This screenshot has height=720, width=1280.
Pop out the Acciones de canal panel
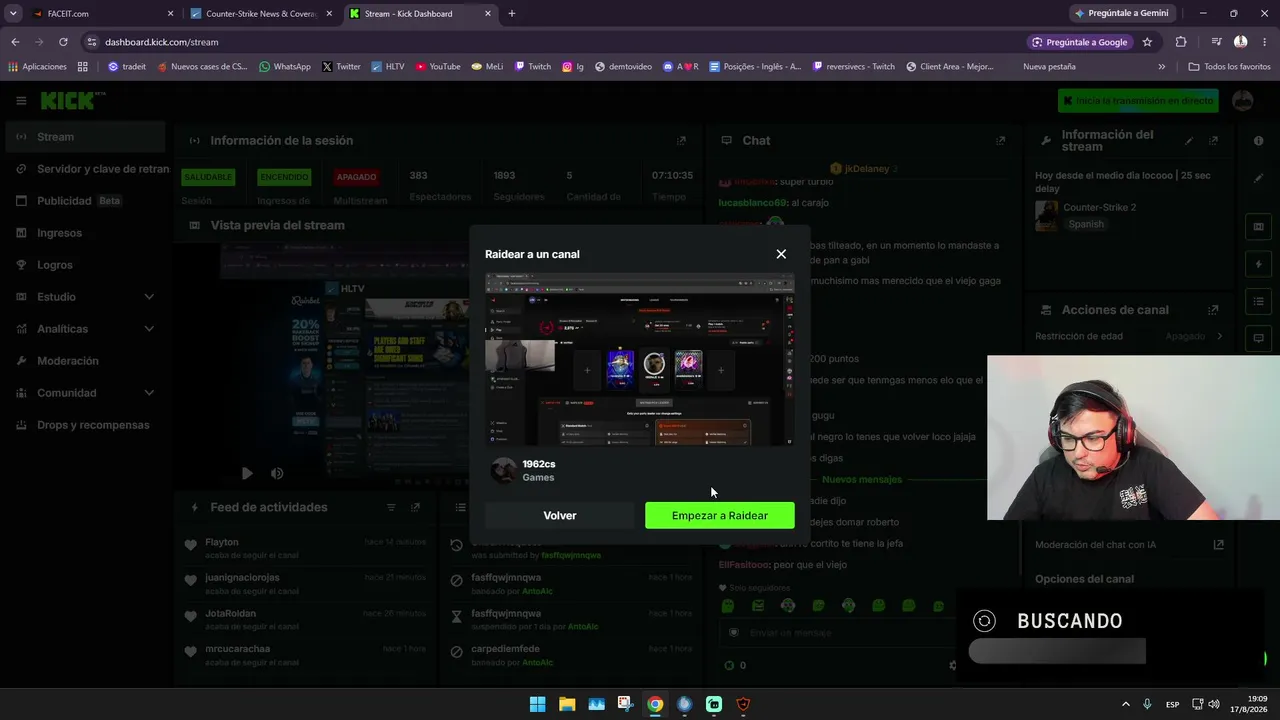tap(1213, 310)
